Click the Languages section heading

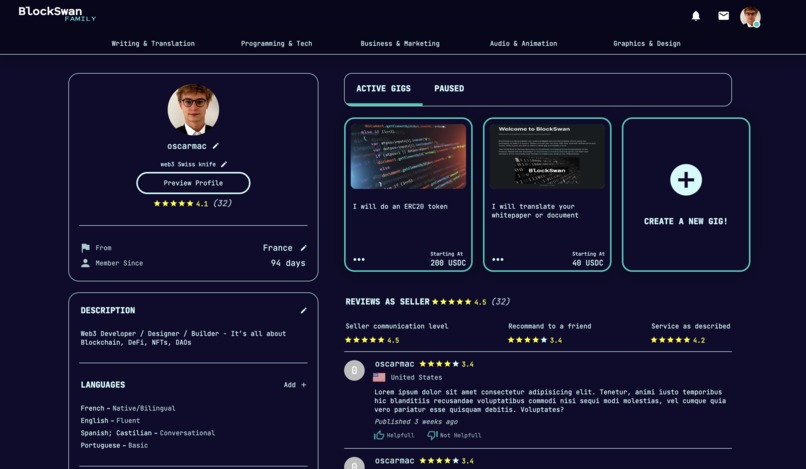[103, 385]
